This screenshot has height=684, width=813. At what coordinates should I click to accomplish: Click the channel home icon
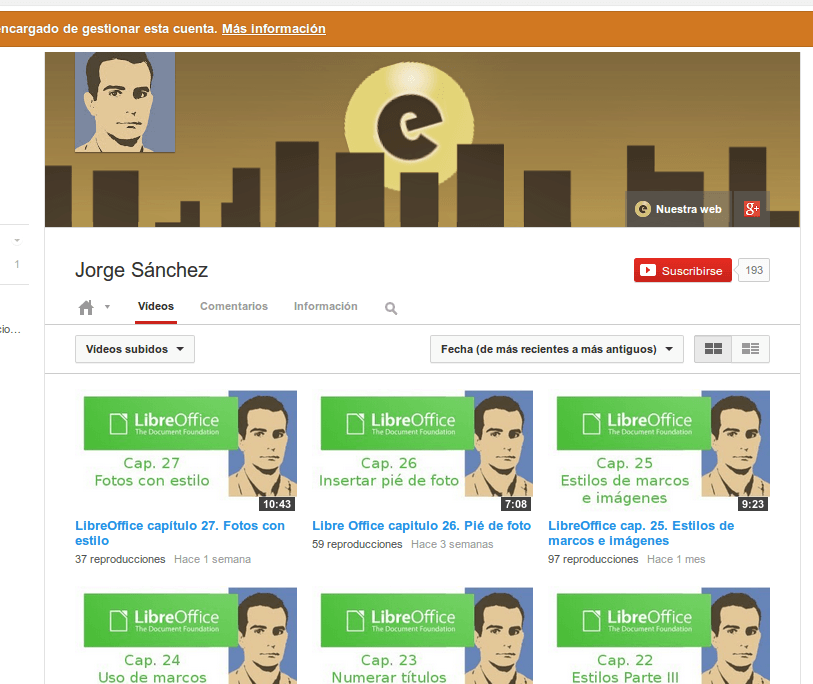coord(86,307)
